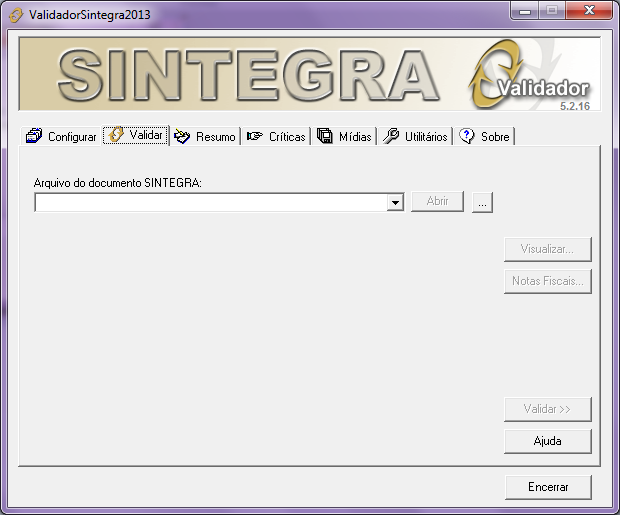Click the ValidadorSintegra2013 title bar icon
Screen dimensions: 620x515
pyautogui.click(x=16, y=13)
